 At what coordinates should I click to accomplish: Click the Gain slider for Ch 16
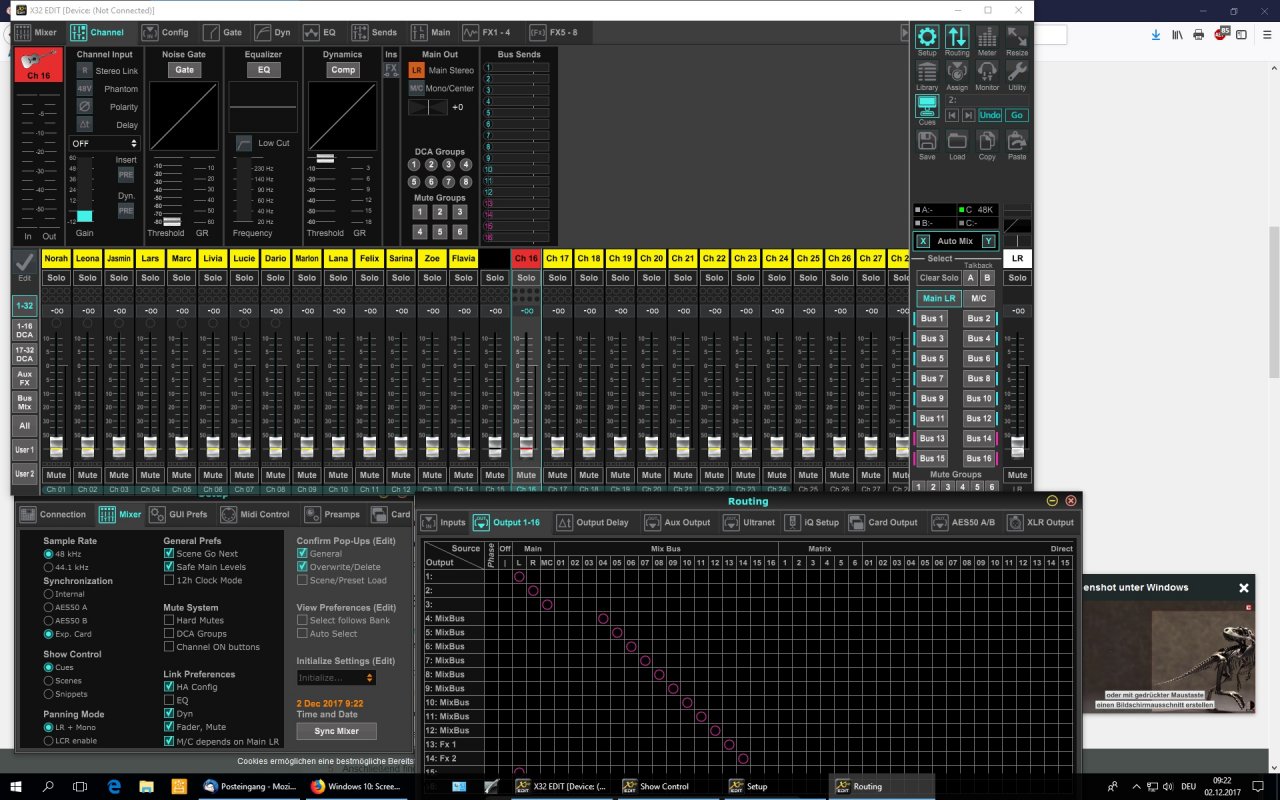[84, 215]
